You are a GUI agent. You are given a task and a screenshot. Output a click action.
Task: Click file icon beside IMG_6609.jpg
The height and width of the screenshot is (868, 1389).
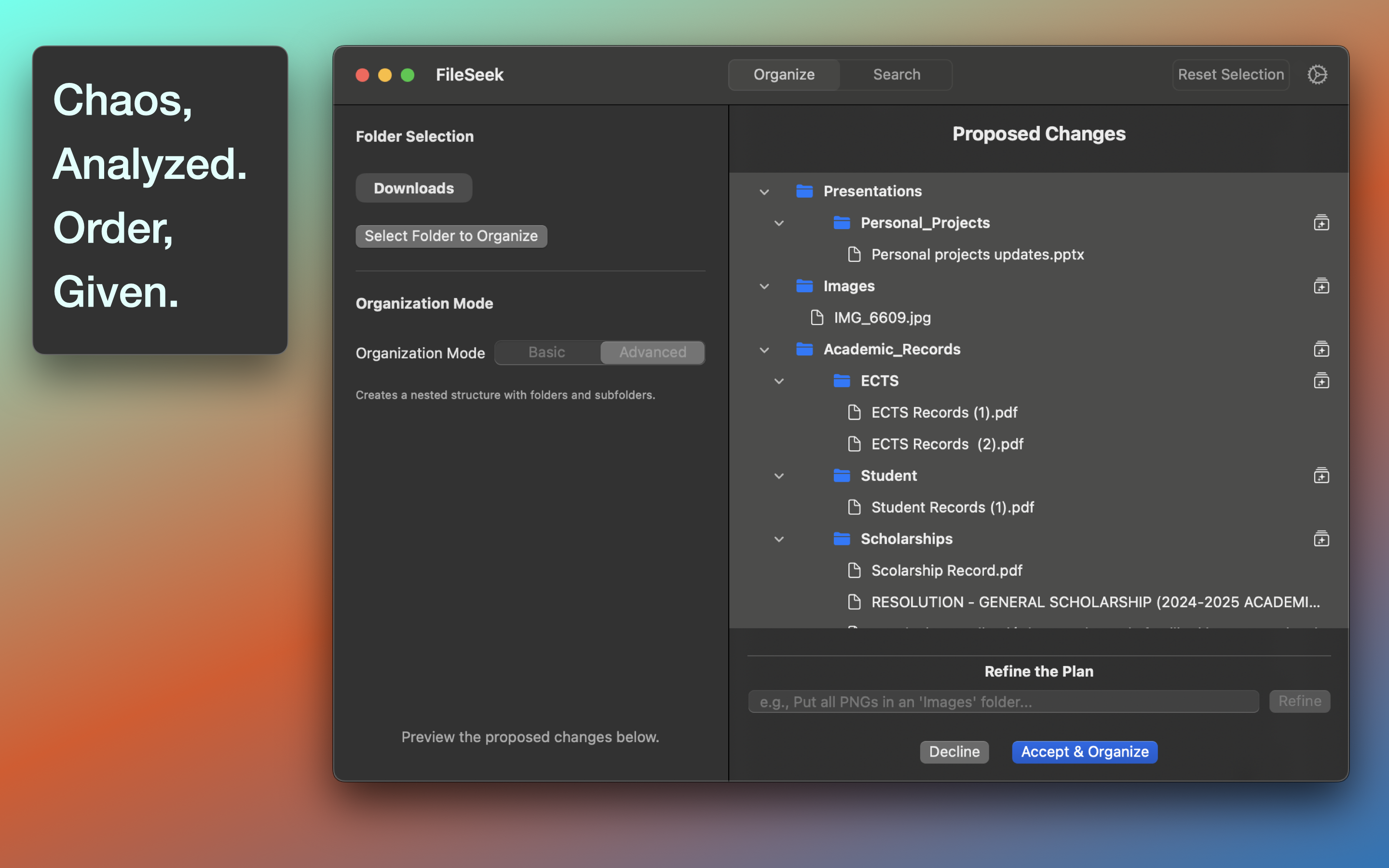coord(817,317)
